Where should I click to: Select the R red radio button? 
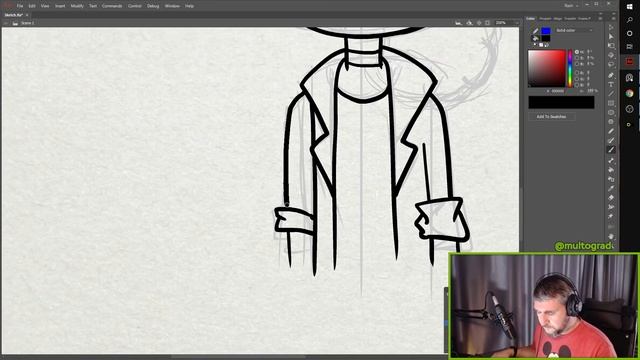pyautogui.click(x=577, y=73)
